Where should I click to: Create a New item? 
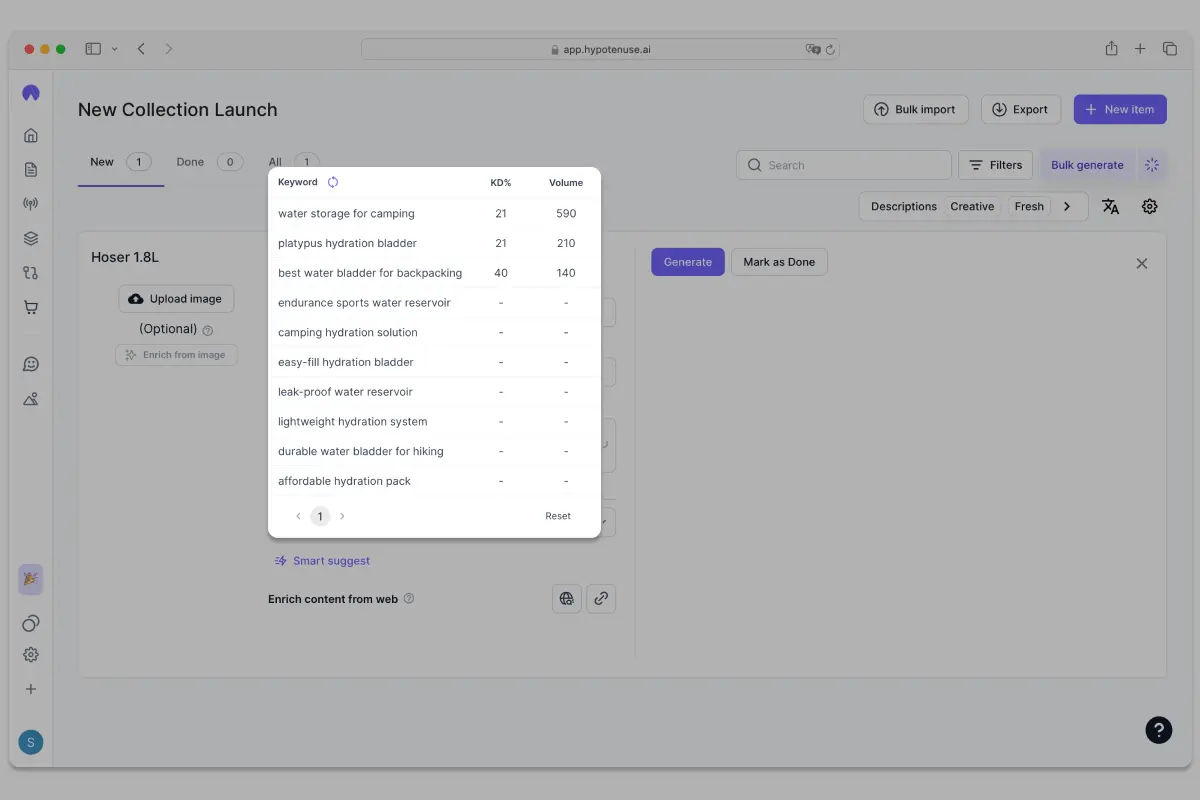pos(1120,110)
